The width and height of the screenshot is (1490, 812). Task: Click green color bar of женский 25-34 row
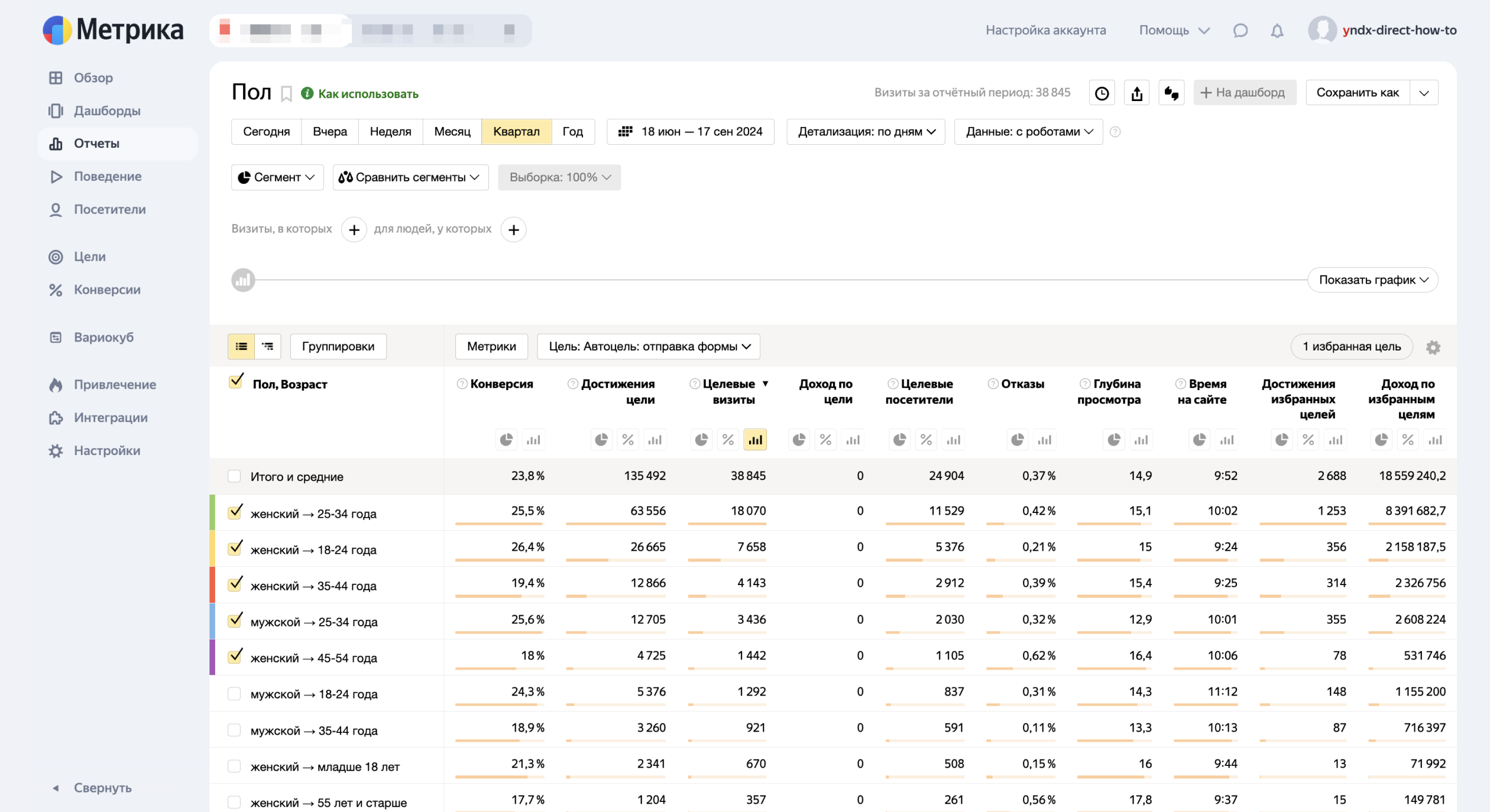(x=212, y=512)
